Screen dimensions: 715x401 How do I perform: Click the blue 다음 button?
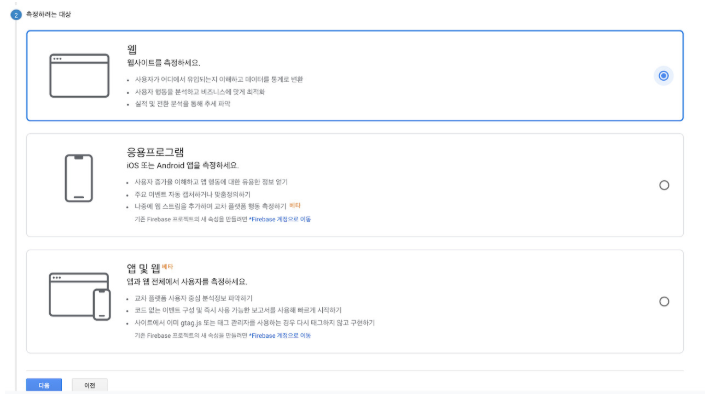pyautogui.click(x=44, y=385)
